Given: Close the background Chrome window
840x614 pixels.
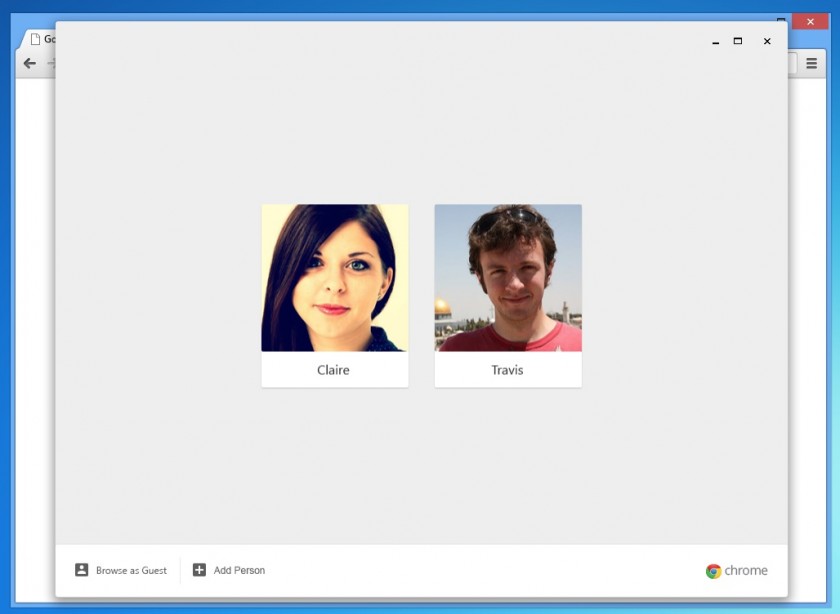Looking at the screenshot, I should (810, 21).
